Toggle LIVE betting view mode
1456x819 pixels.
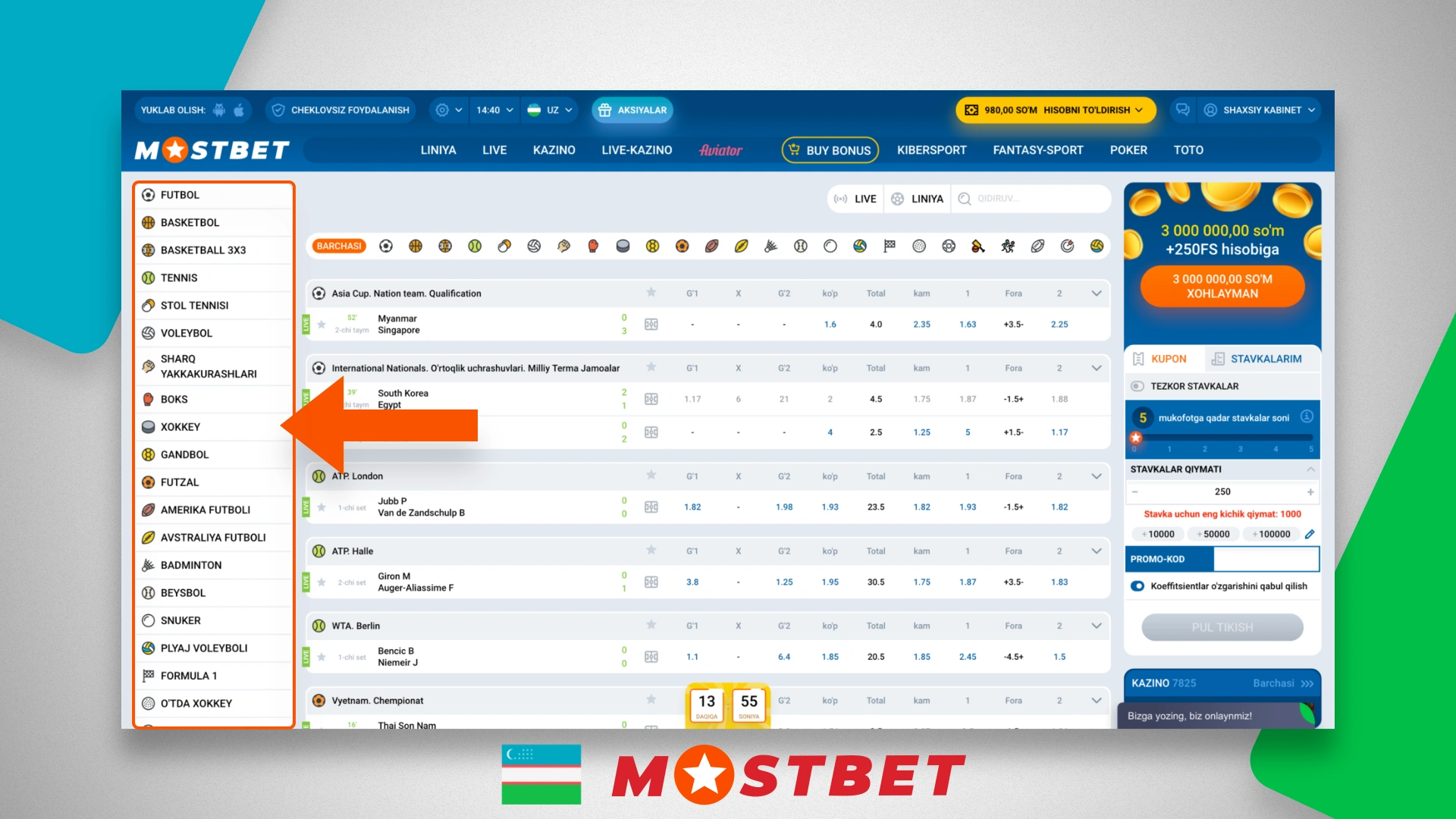coord(855,198)
